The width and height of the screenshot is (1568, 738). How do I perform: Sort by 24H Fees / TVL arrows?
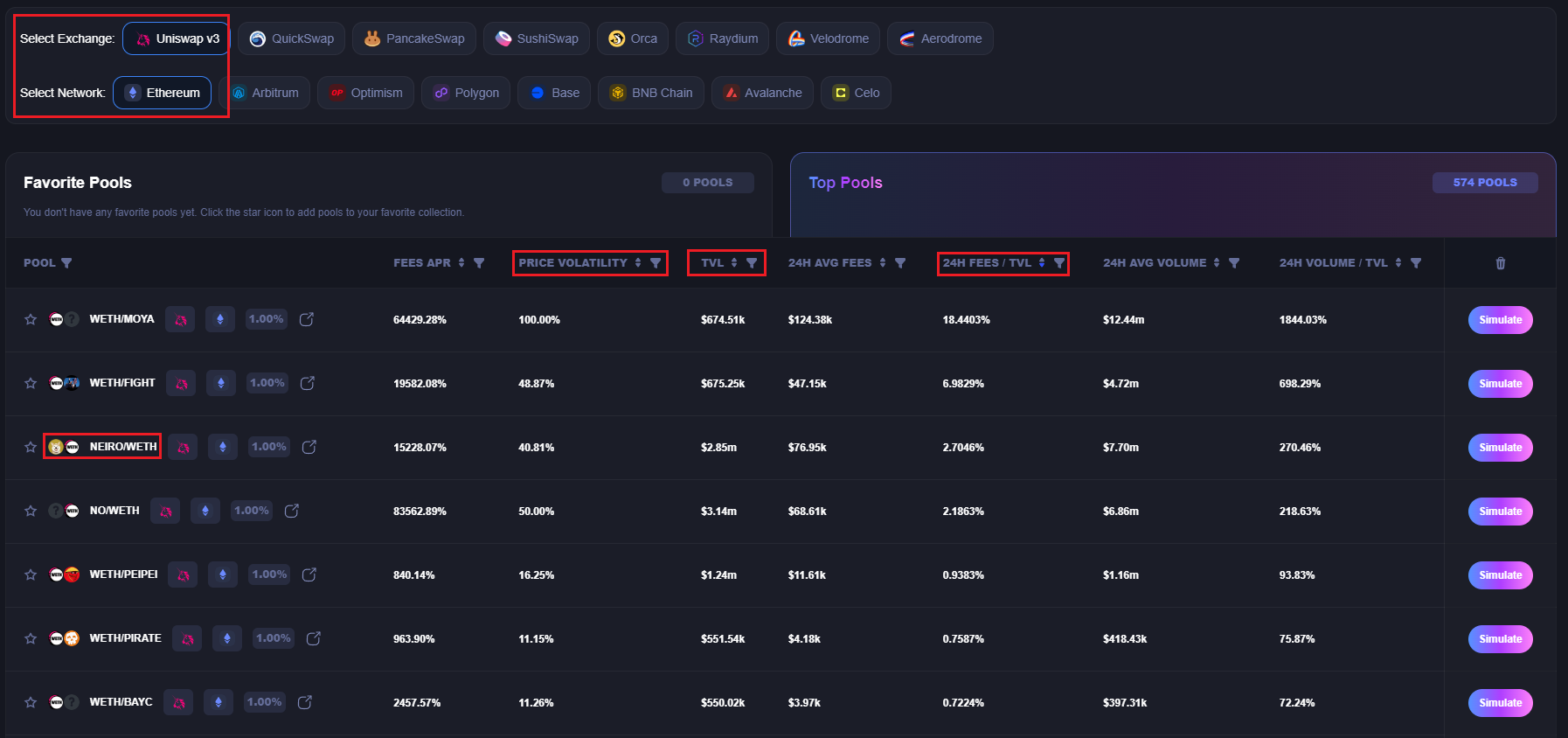pos(1042,263)
